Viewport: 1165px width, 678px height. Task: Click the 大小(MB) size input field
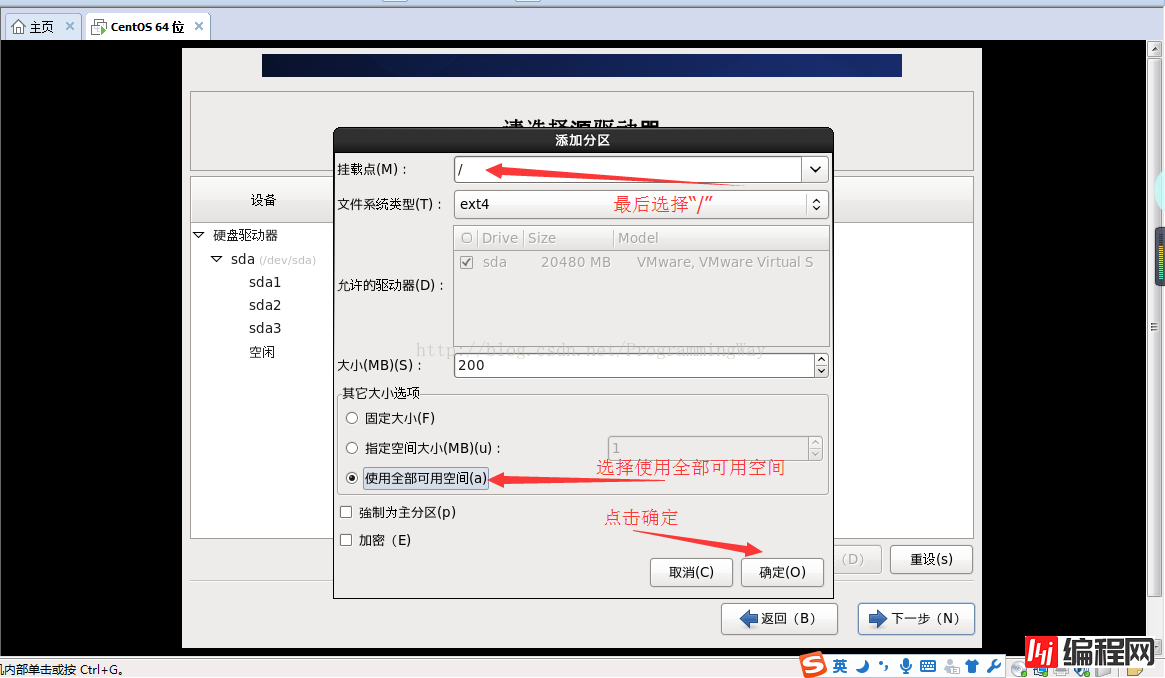[633, 365]
